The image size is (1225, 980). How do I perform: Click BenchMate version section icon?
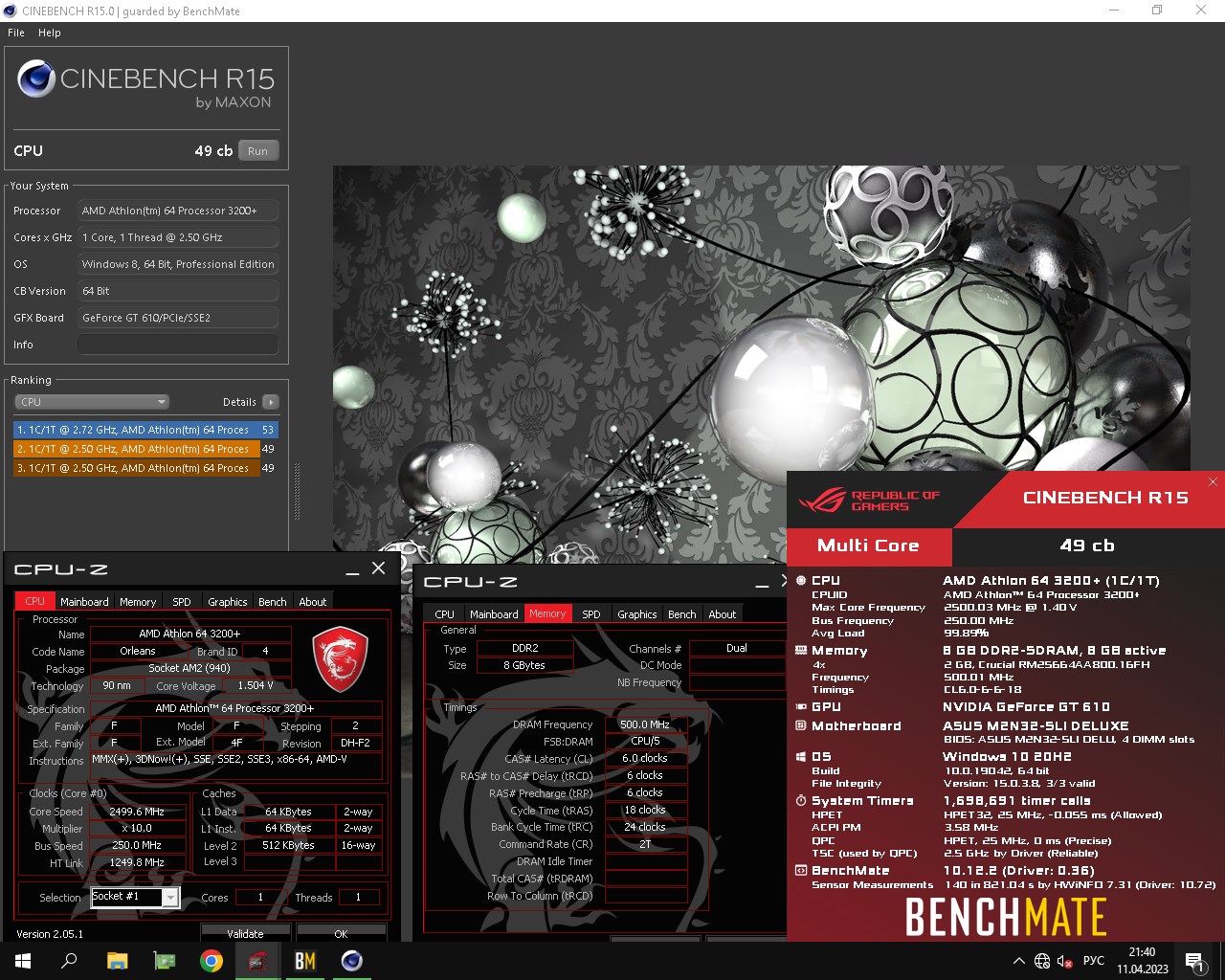pos(801,870)
